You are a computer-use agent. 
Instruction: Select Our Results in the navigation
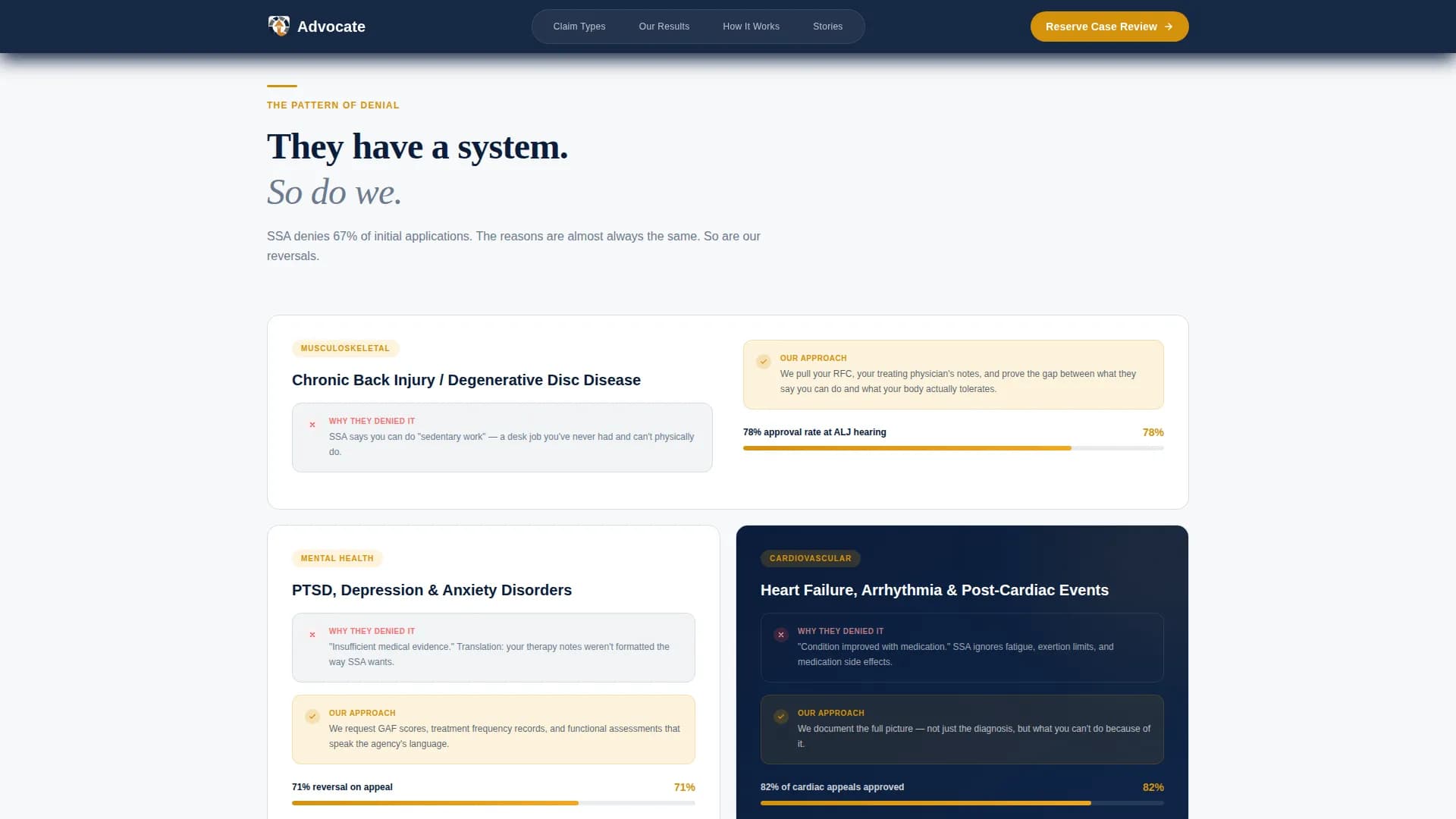[x=664, y=26]
